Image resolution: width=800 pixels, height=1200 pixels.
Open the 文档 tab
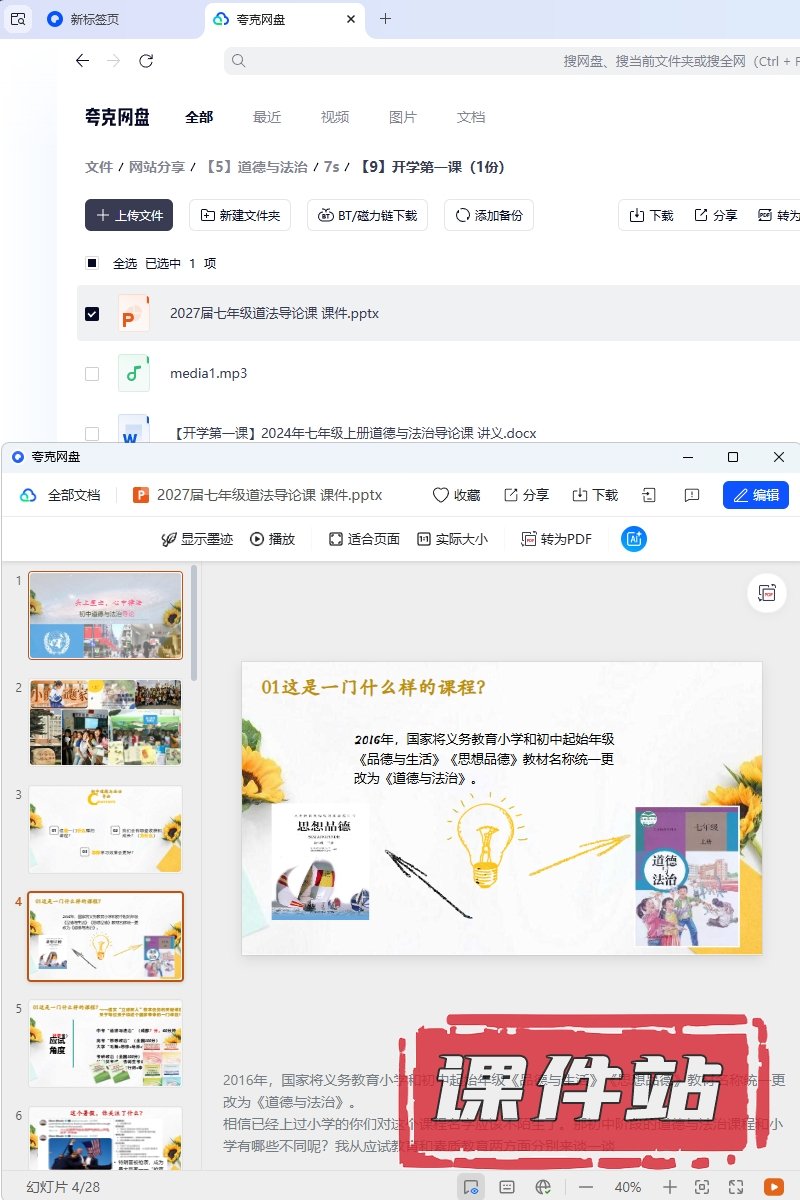471,117
